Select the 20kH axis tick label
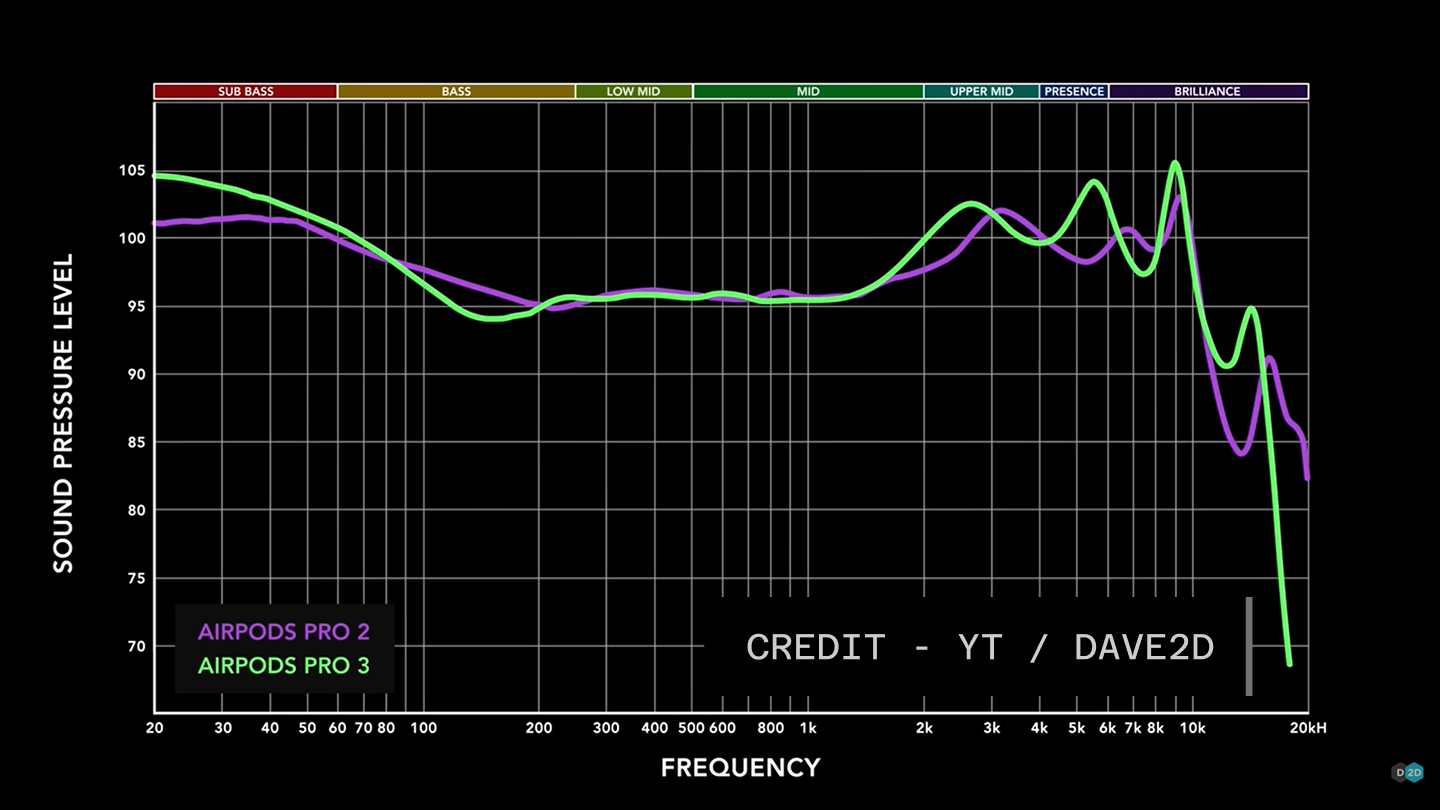Screen dimensions: 1440x810 click(1310, 729)
